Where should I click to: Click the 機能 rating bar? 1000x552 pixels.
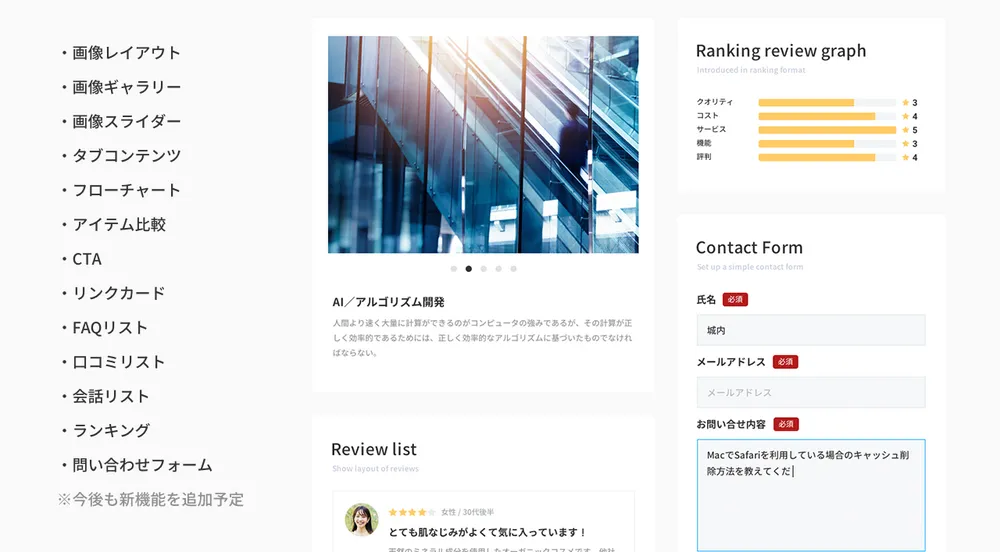(x=827, y=143)
